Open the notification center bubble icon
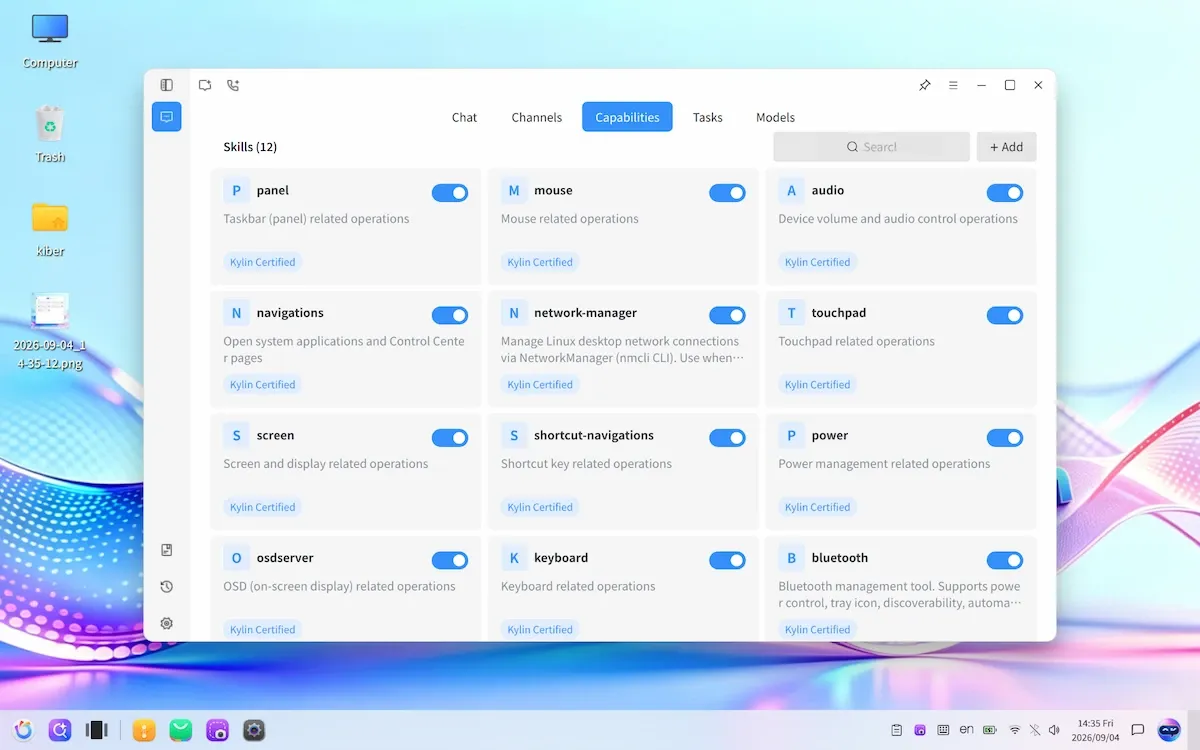Screen dimensions: 1200x750 click(x=1137, y=730)
